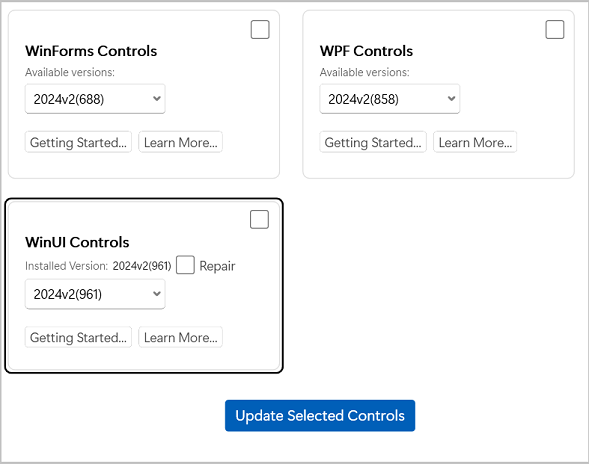Viewport: 589px width, 464px height.
Task: Click the WinUI Controls heading
Action: (77, 242)
